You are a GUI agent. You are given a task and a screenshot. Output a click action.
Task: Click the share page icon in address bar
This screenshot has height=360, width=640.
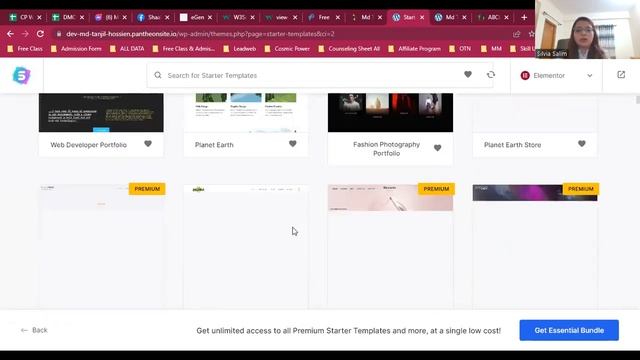point(517,34)
